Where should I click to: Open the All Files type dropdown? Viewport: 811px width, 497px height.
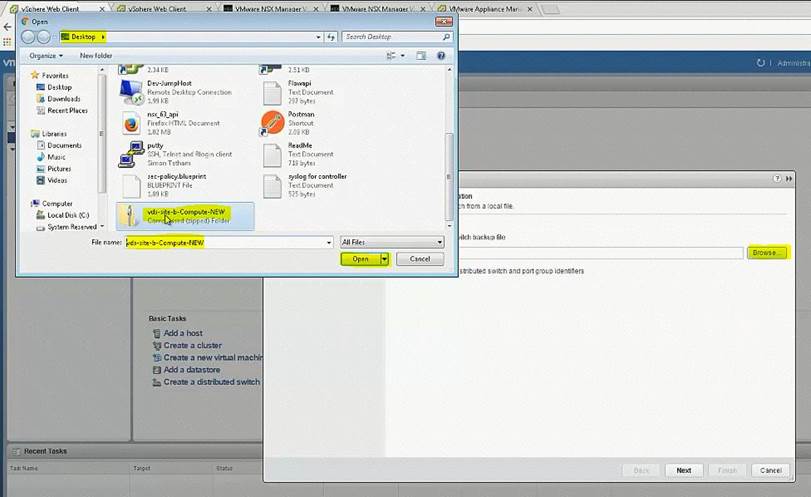(x=392, y=242)
